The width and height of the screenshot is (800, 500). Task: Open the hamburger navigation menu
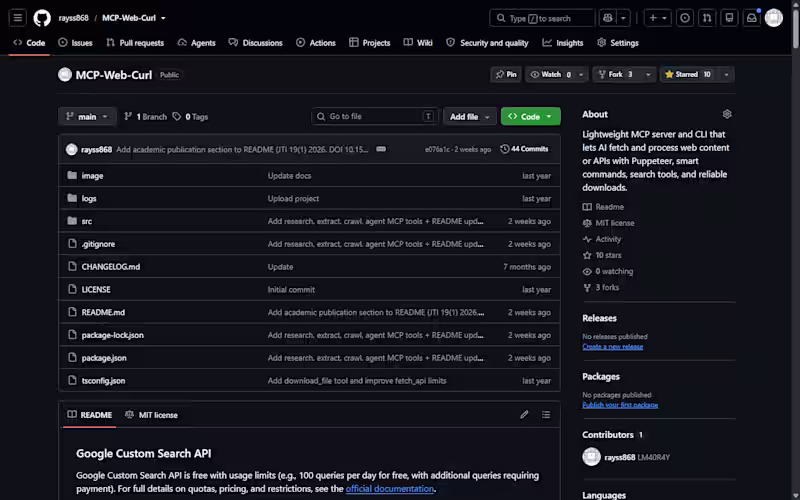17,18
